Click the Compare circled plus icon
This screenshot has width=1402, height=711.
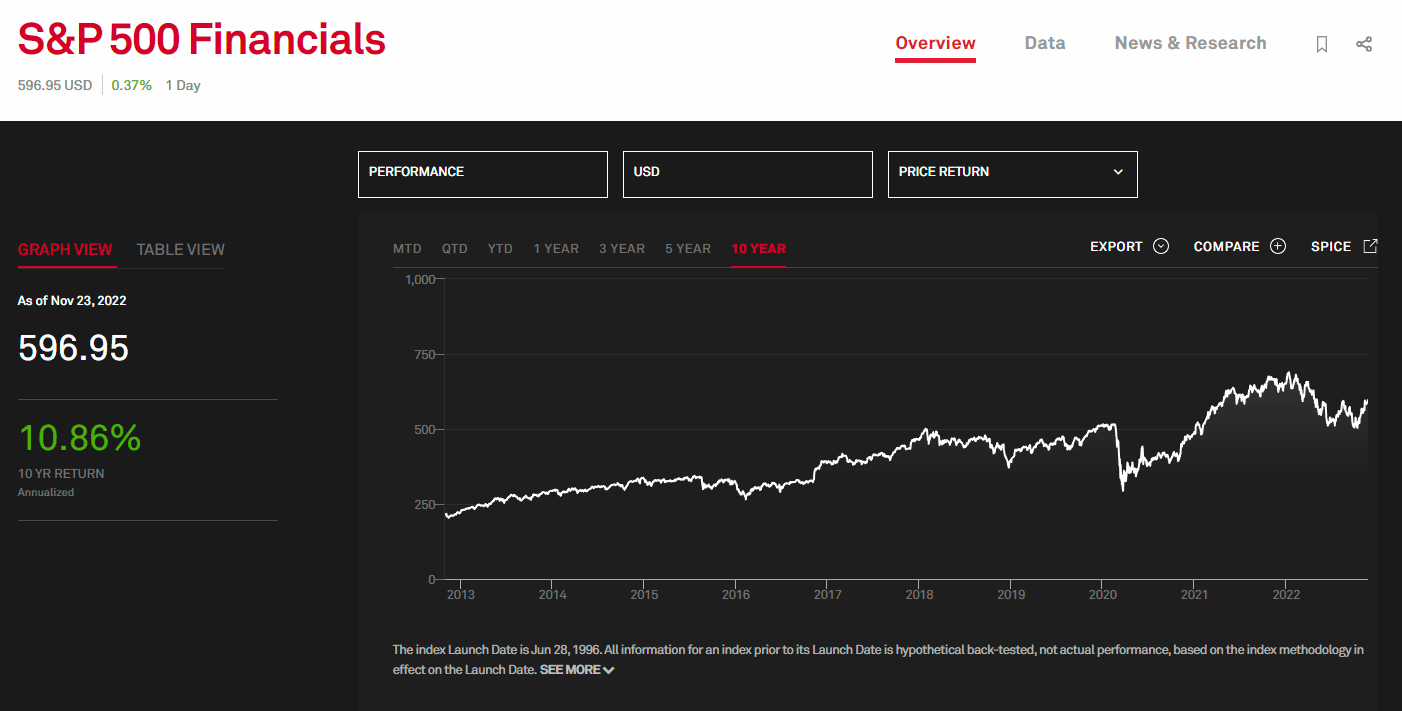pos(1277,246)
